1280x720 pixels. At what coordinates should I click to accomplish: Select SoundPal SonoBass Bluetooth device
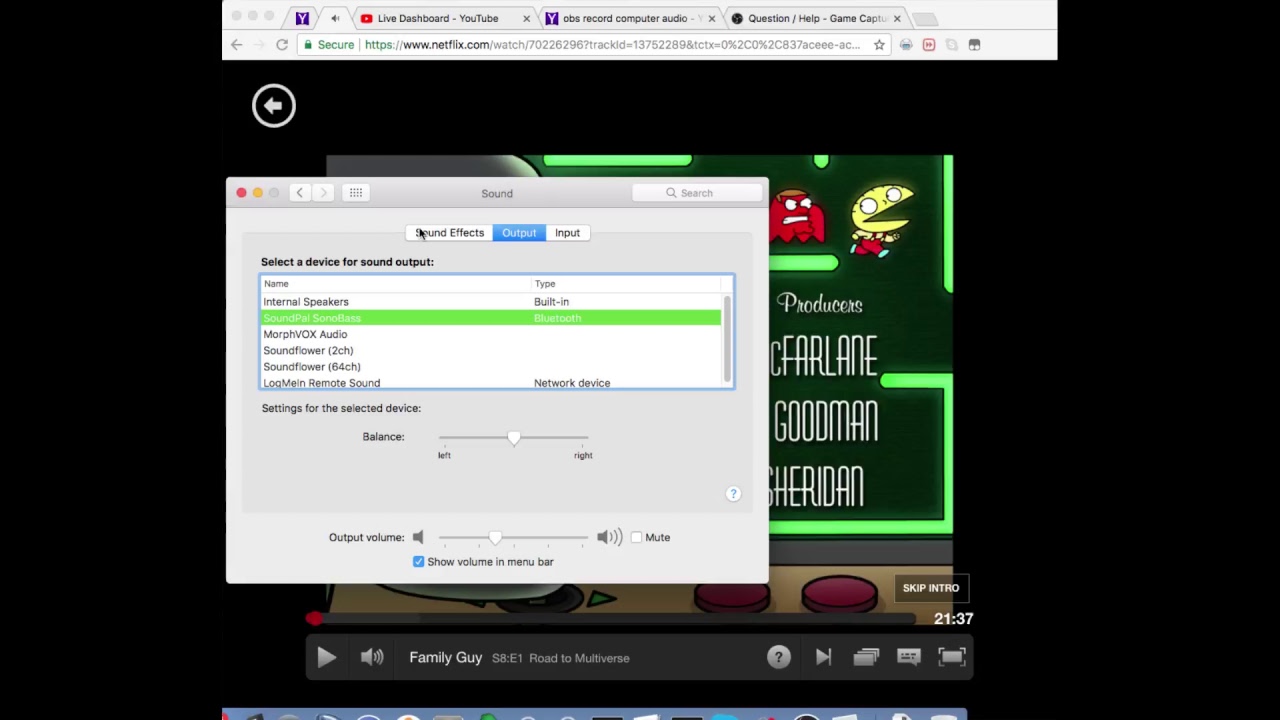pyautogui.click(x=491, y=318)
